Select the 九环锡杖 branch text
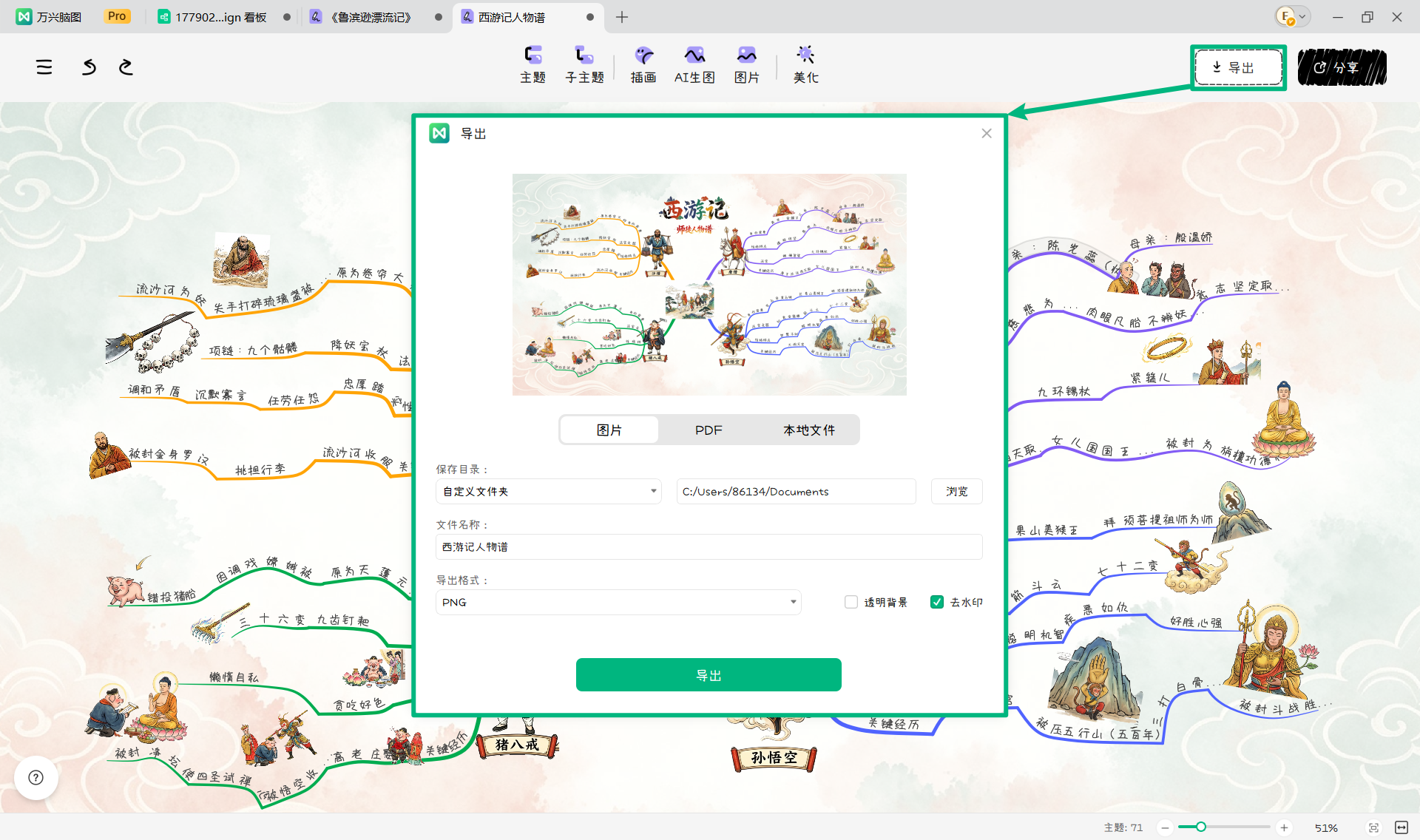This screenshot has width=1420, height=840. [x=1064, y=391]
